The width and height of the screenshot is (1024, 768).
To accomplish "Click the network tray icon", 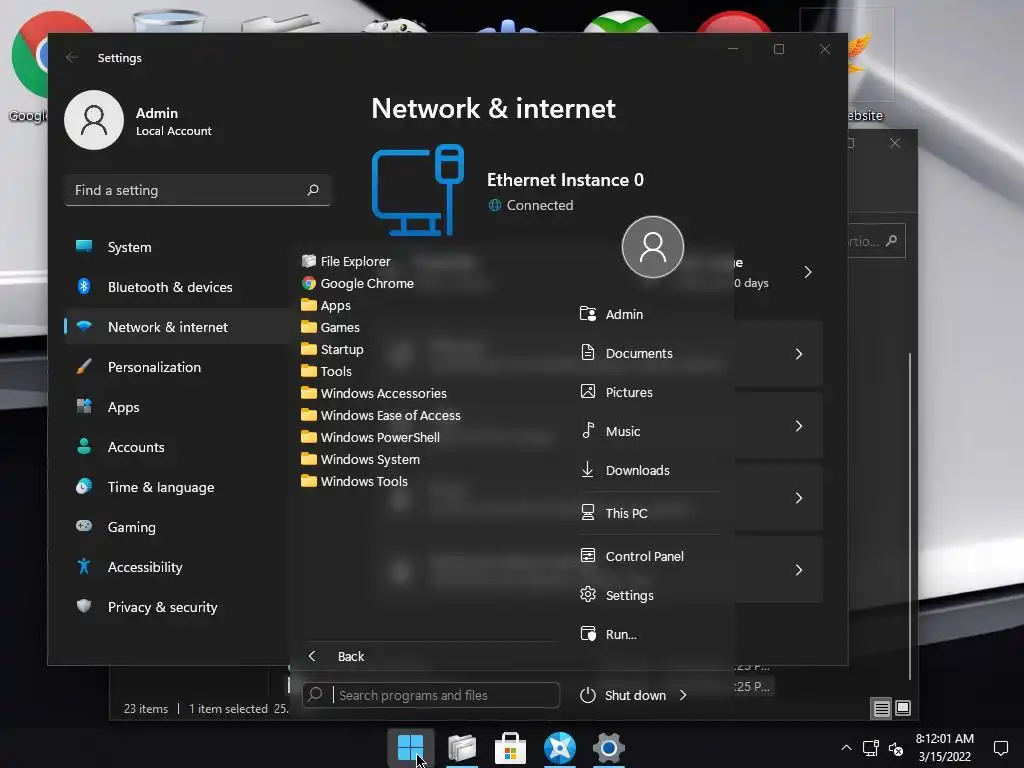I will pyautogui.click(x=871, y=748).
